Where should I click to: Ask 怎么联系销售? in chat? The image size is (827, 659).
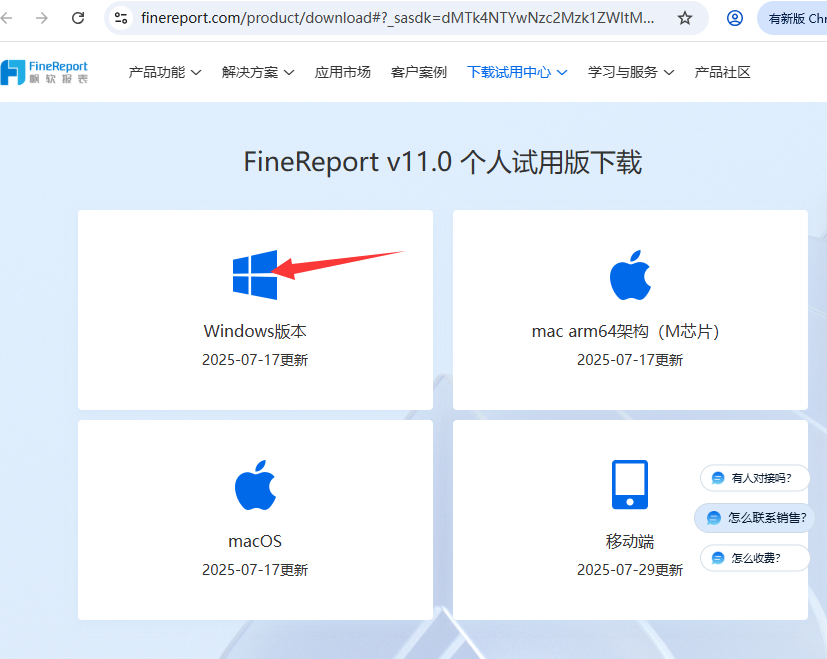tap(755, 518)
